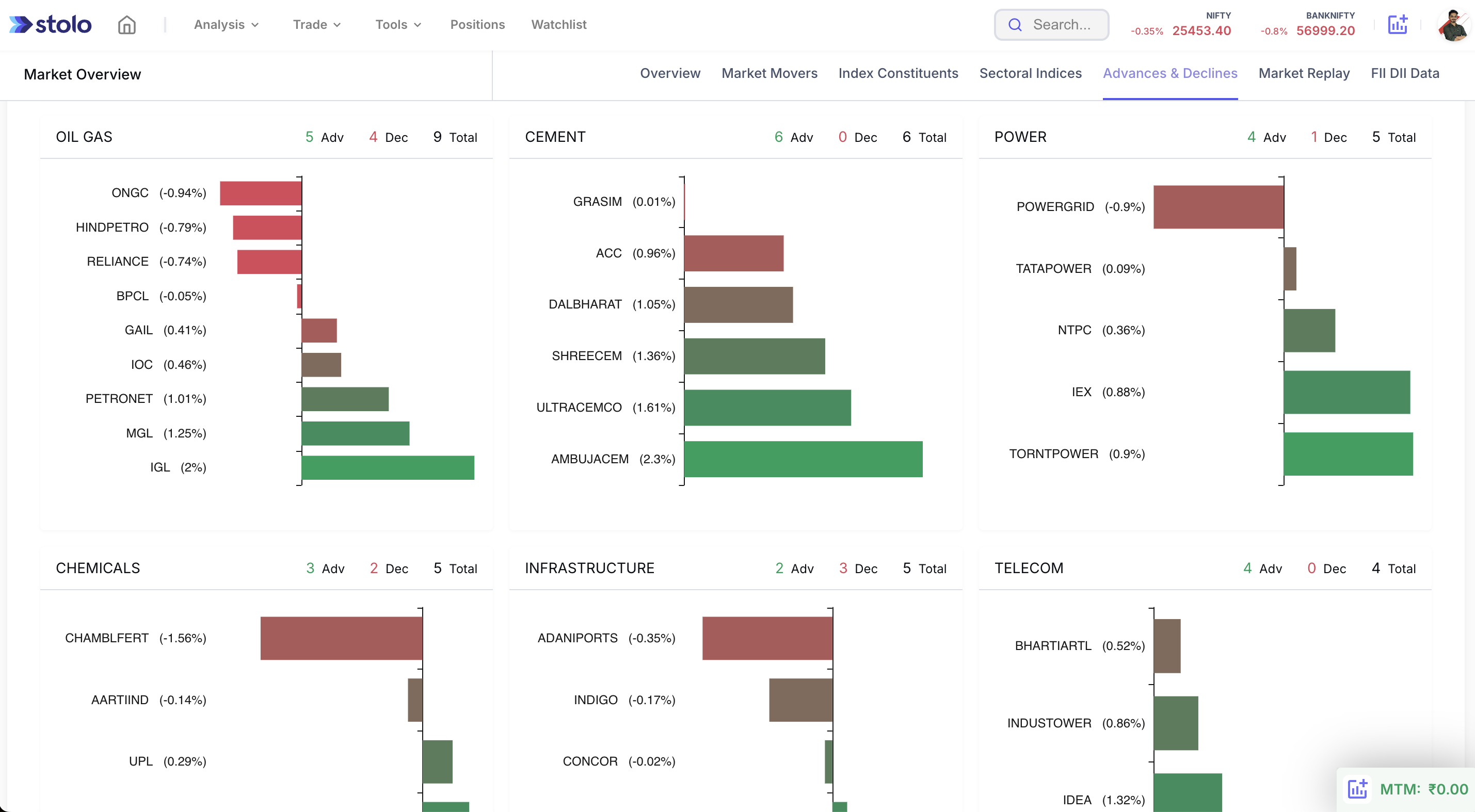
Task: Expand the Tools dropdown menu
Action: [x=398, y=25]
